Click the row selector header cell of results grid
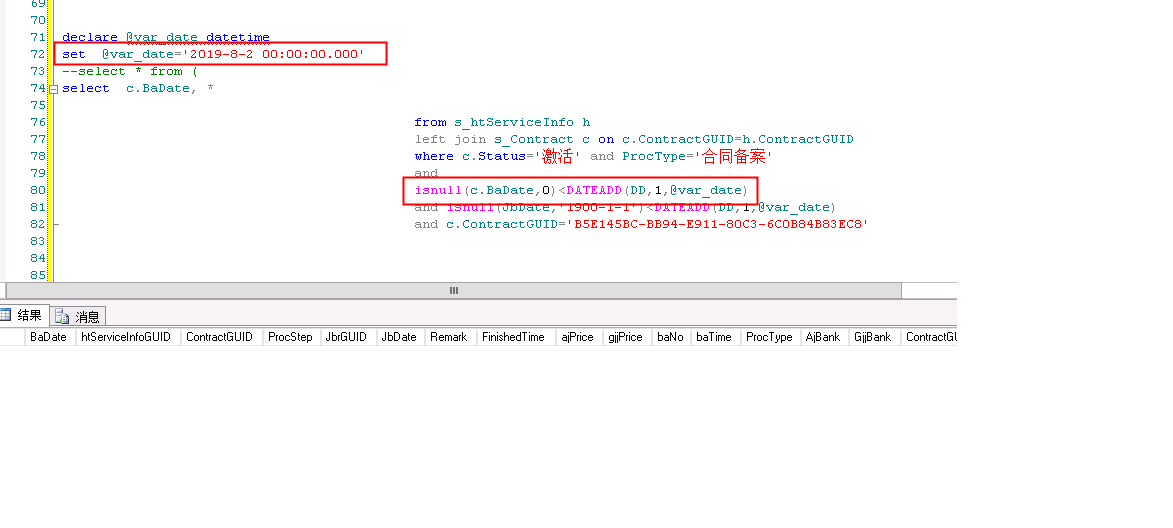 pos(13,337)
